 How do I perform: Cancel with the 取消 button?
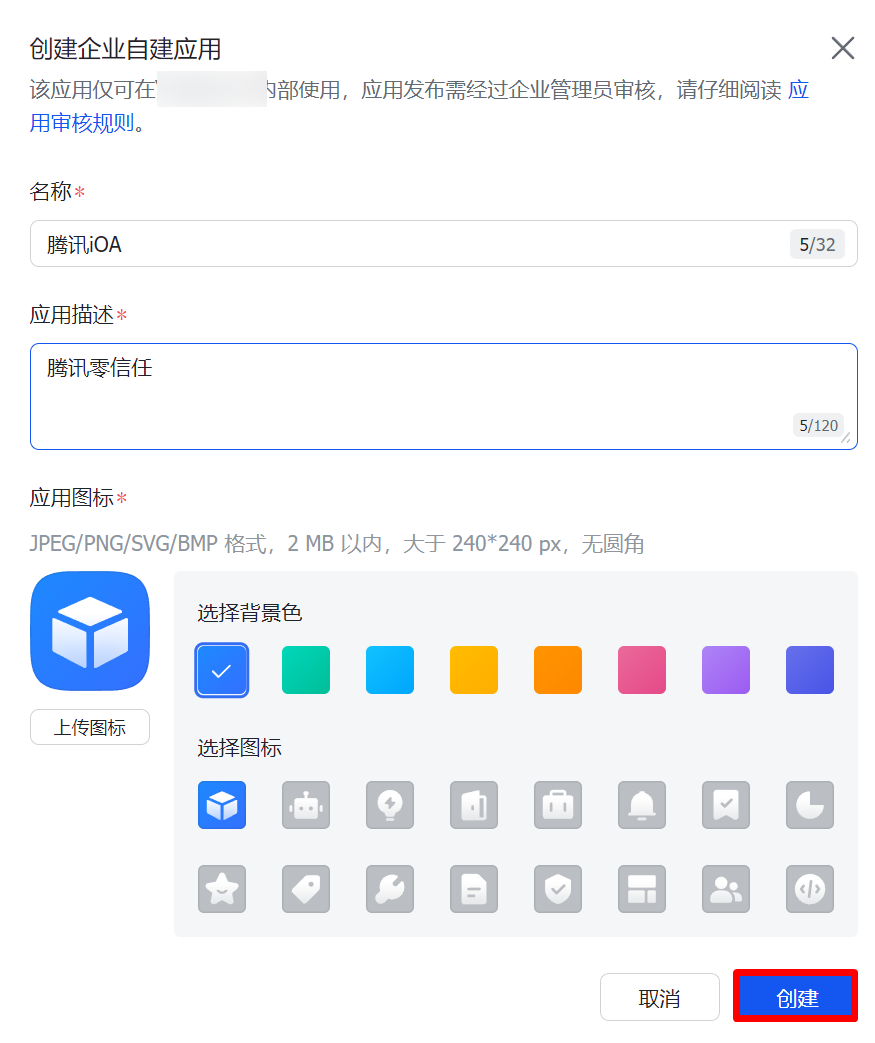click(x=659, y=997)
